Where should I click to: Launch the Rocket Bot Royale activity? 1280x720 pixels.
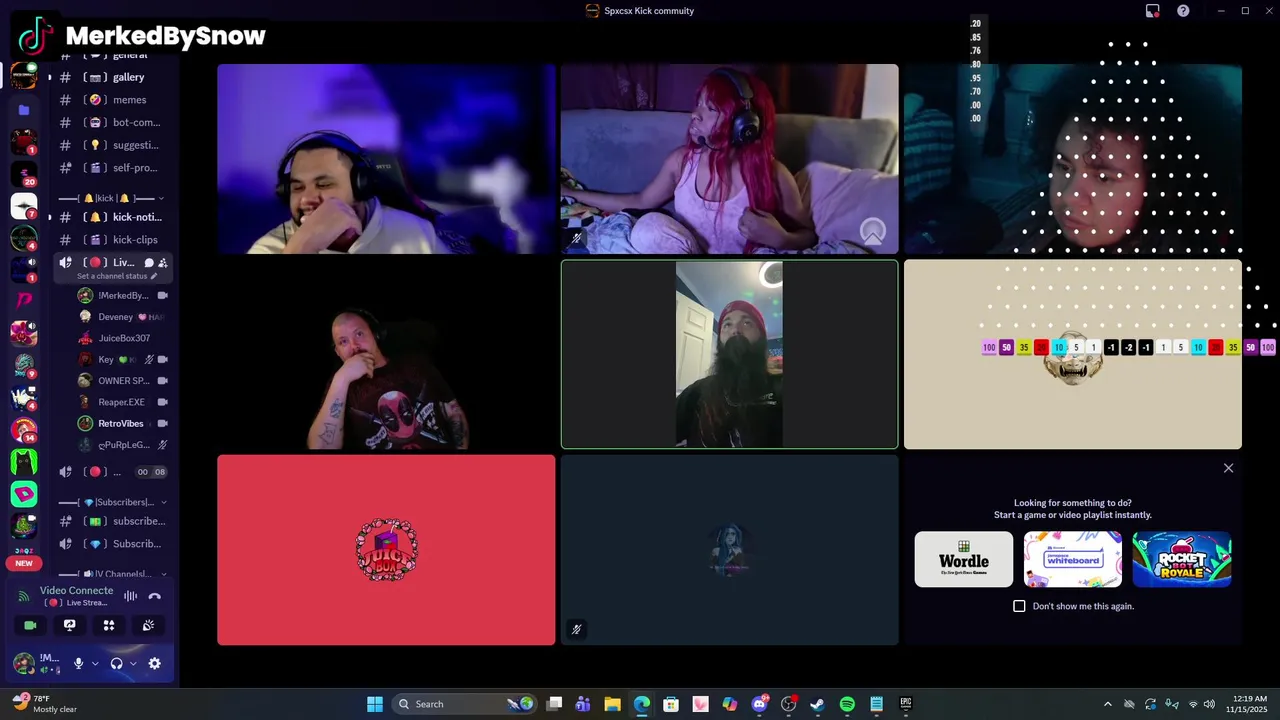coord(1182,559)
